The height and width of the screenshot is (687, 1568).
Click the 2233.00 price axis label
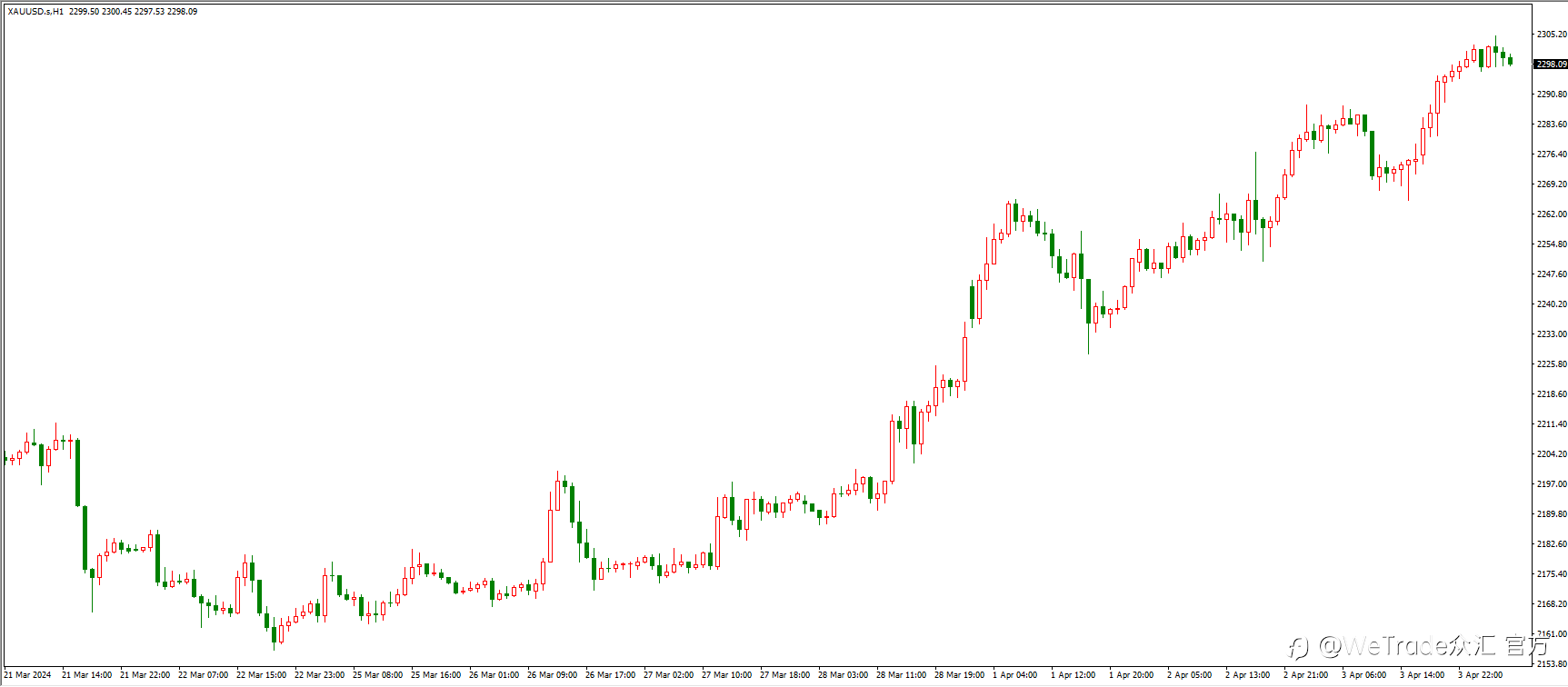click(x=1552, y=334)
